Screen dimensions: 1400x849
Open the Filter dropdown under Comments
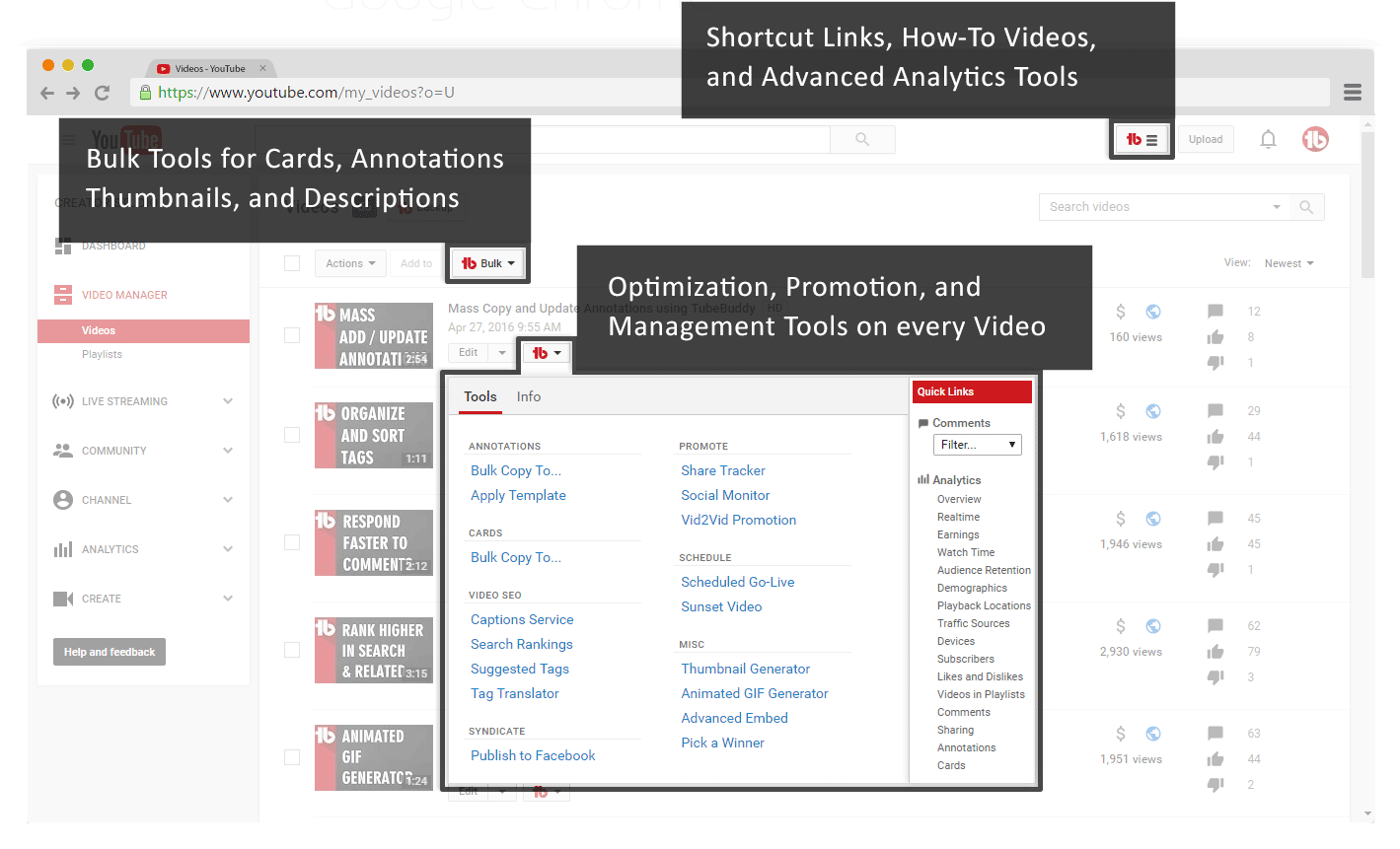977,444
